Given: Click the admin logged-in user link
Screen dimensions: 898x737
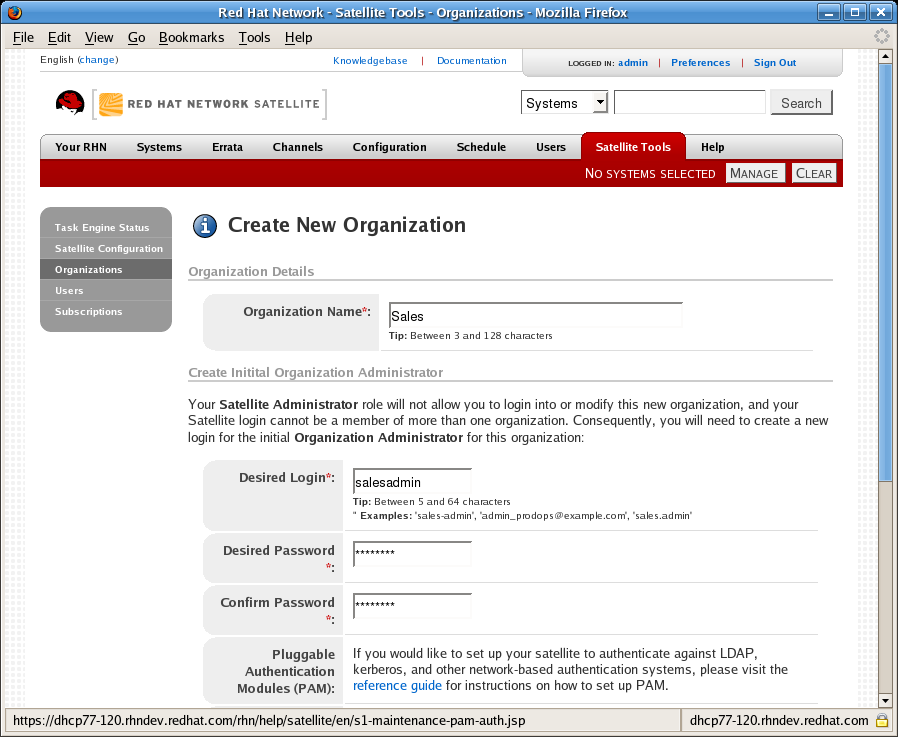Looking at the screenshot, I should 633,62.
